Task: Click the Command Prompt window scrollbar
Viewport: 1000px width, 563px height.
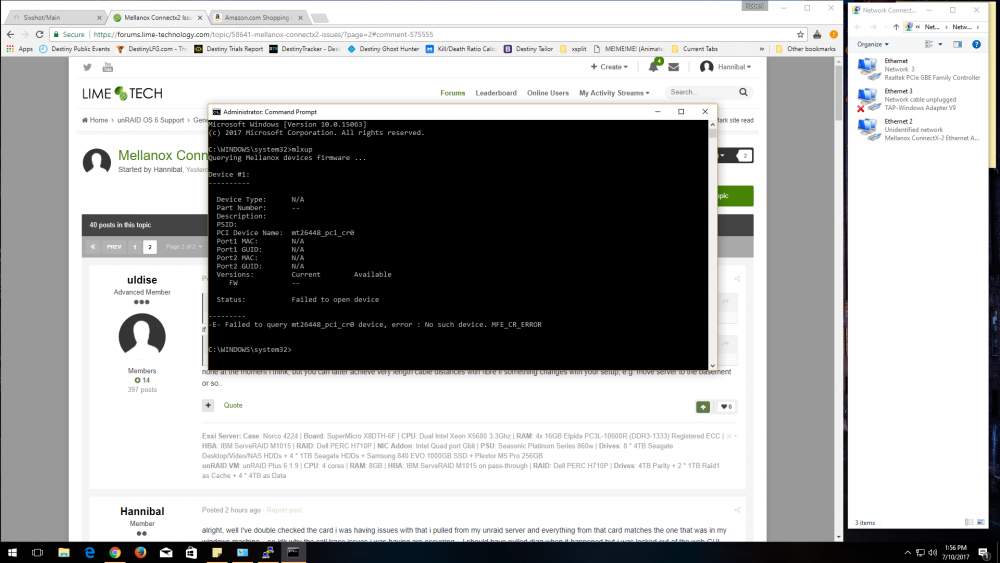Action: click(712, 245)
